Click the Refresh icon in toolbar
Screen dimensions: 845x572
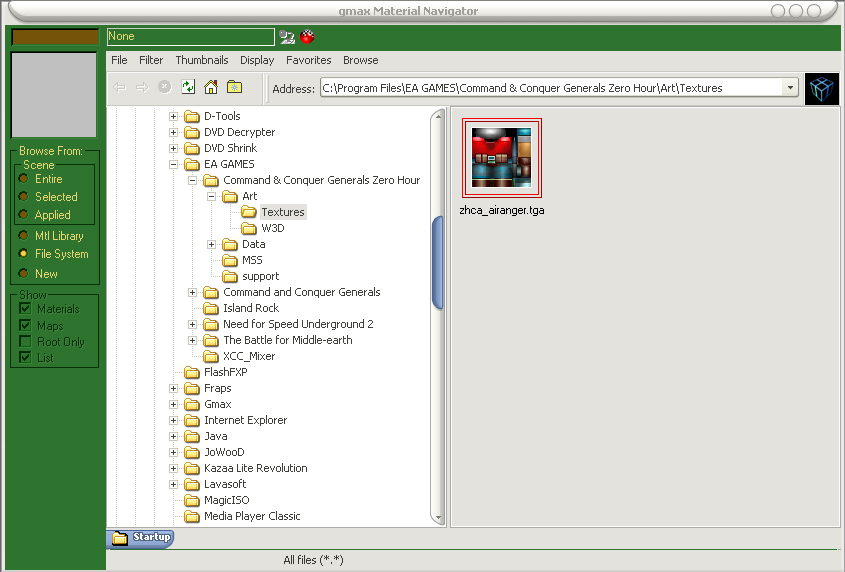pos(188,87)
